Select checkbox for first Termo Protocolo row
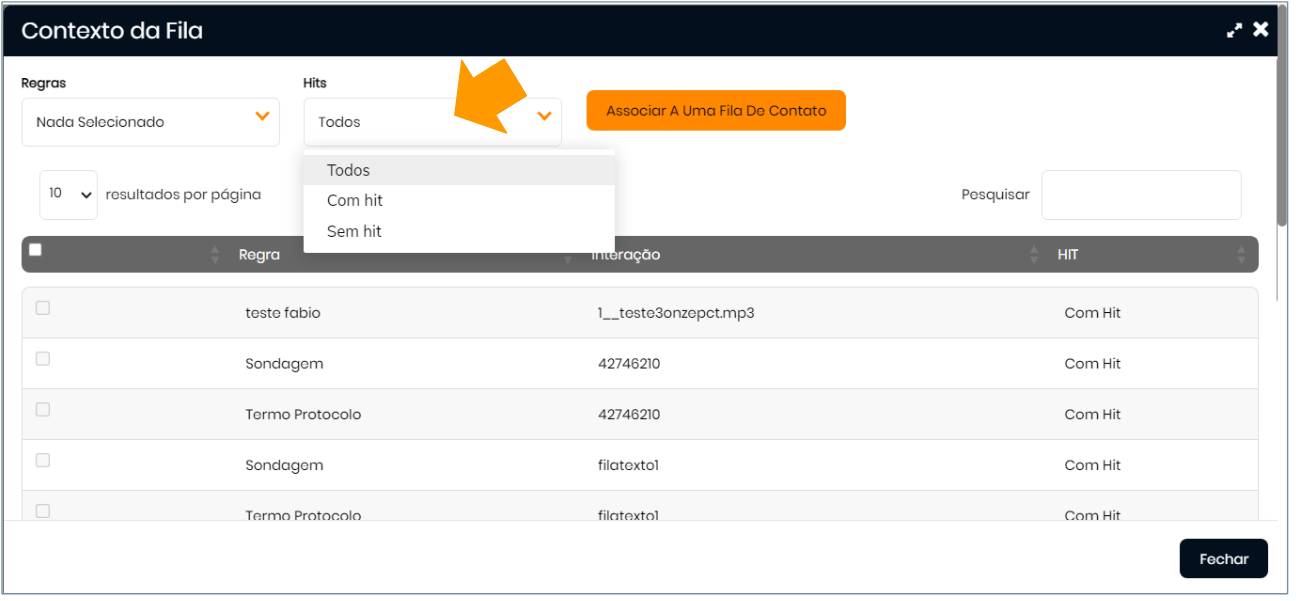This screenshot has height=601, width=1296. click(43, 410)
